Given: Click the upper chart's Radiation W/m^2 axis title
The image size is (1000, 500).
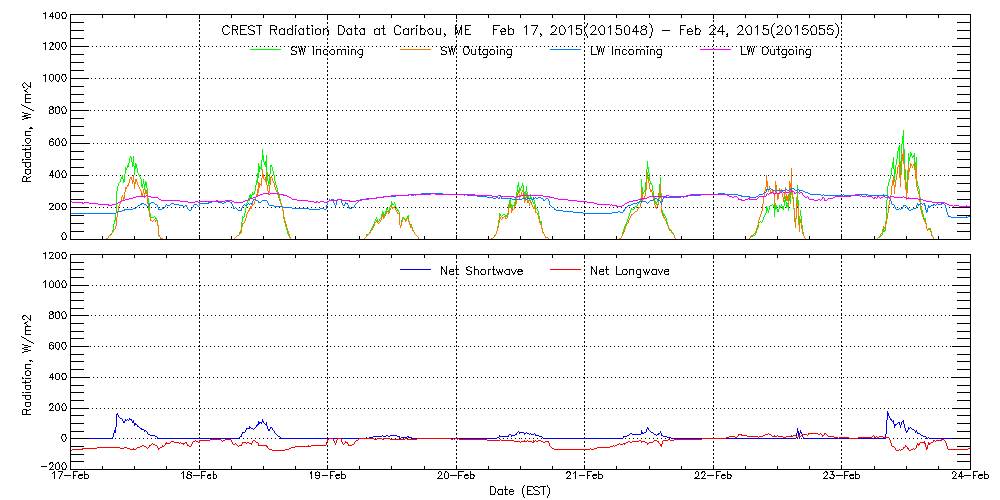Looking at the screenshot, I should point(28,126).
